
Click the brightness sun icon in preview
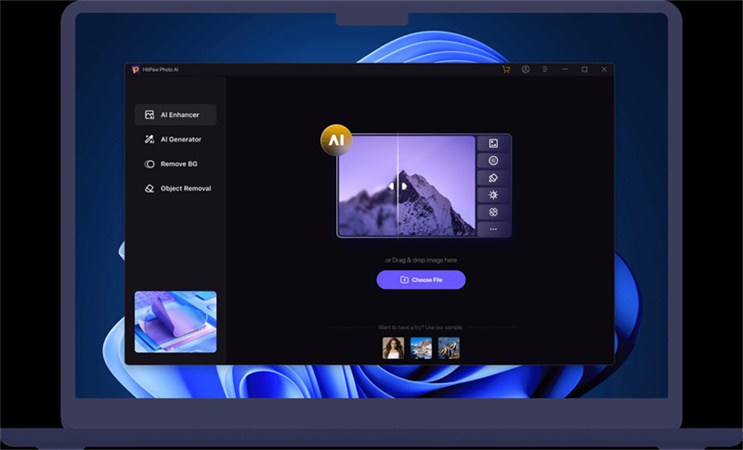(493, 195)
